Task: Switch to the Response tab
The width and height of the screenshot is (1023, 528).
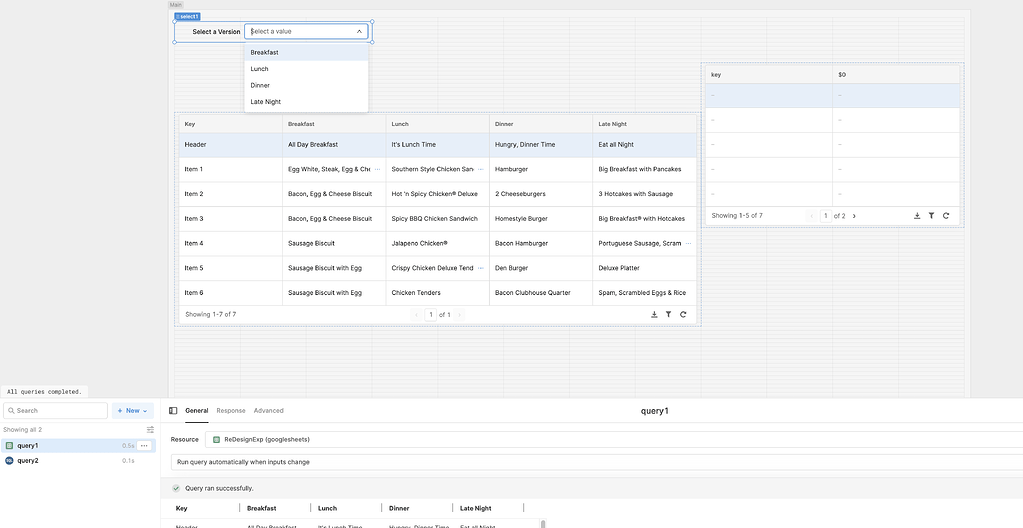Action: tap(231, 411)
